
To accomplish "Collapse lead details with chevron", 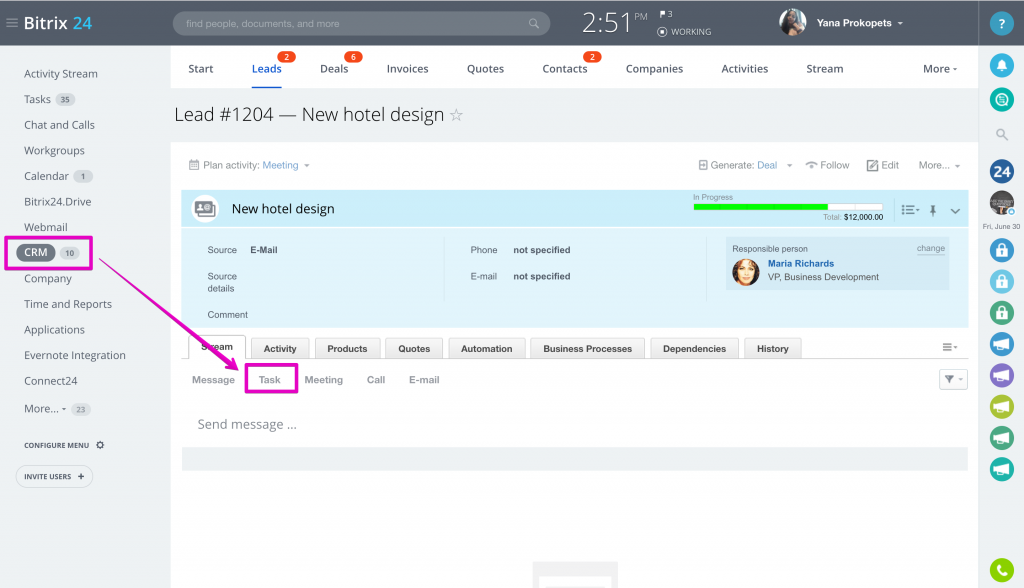I will coord(955,210).
